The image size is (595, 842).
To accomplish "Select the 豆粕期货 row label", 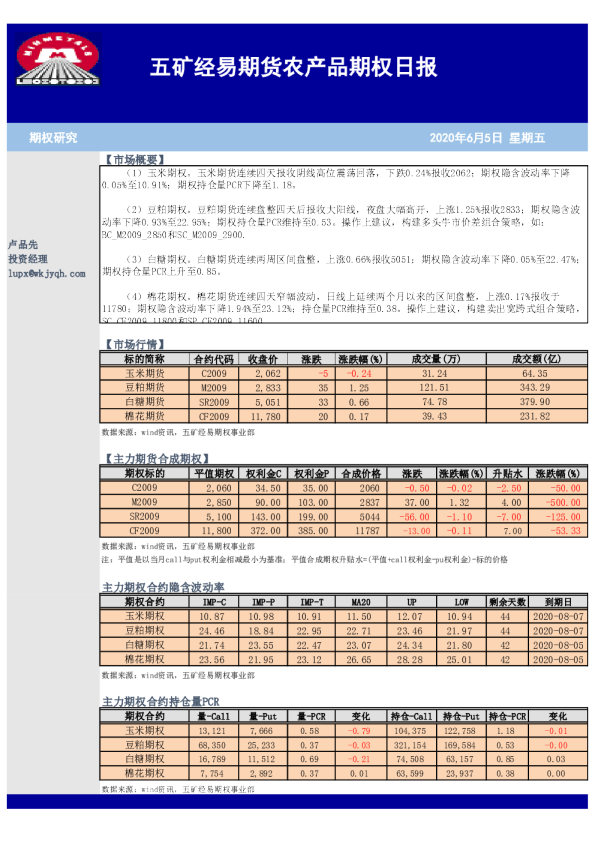I will click(144, 387).
